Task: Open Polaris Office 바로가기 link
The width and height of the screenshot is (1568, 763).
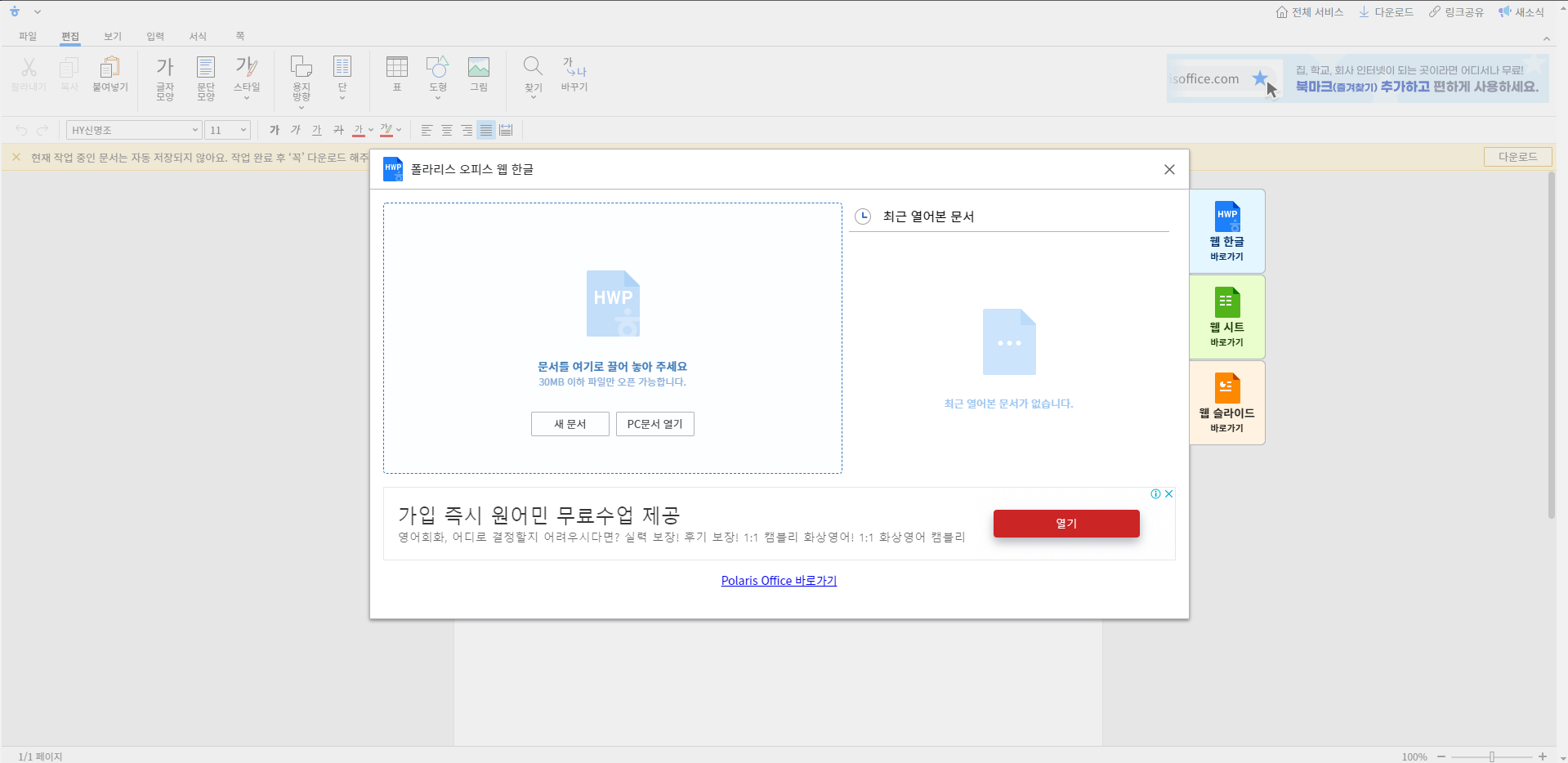Action: coord(779,581)
